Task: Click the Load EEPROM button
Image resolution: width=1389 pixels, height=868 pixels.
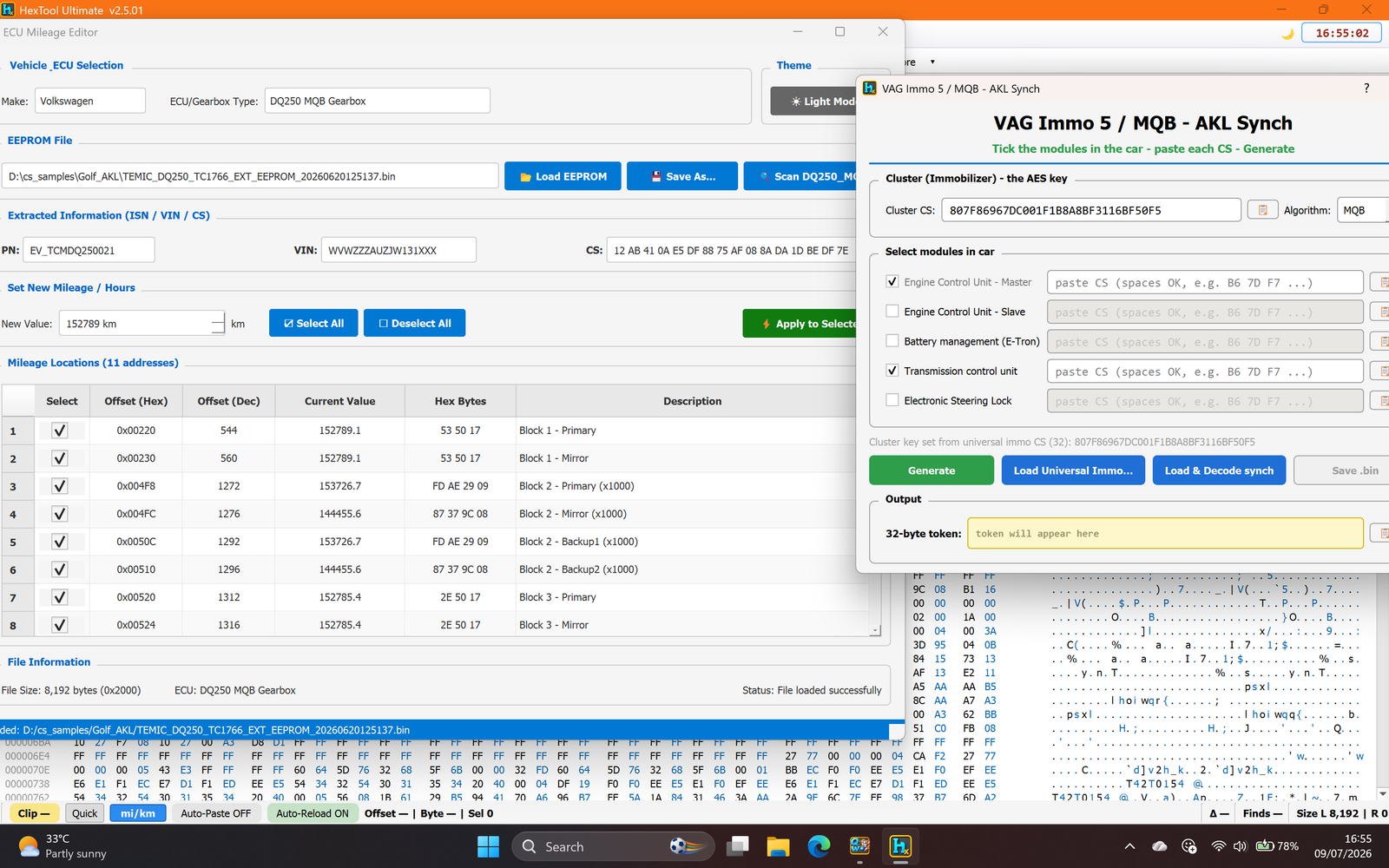Action: pyautogui.click(x=563, y=176)
